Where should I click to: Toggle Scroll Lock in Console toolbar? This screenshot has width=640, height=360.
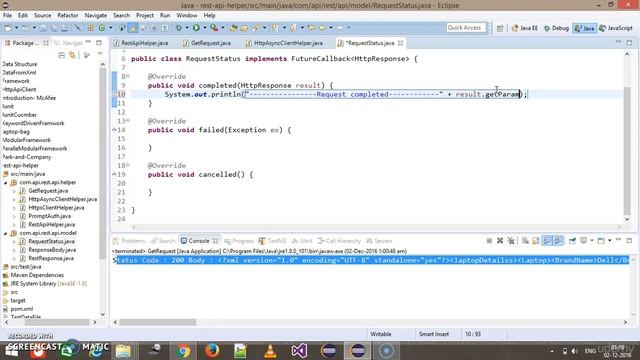click(536, 241)
